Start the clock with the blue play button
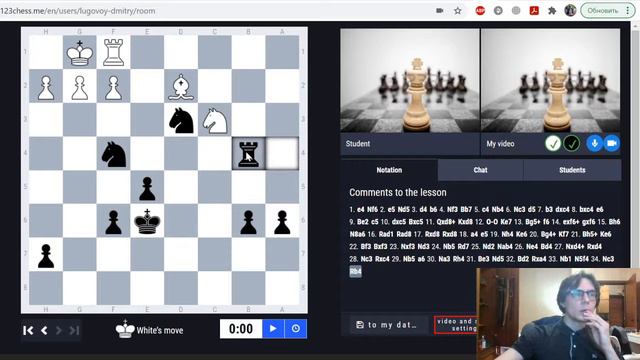The height and width of the screenshot is (360, 640). [273, 329]
